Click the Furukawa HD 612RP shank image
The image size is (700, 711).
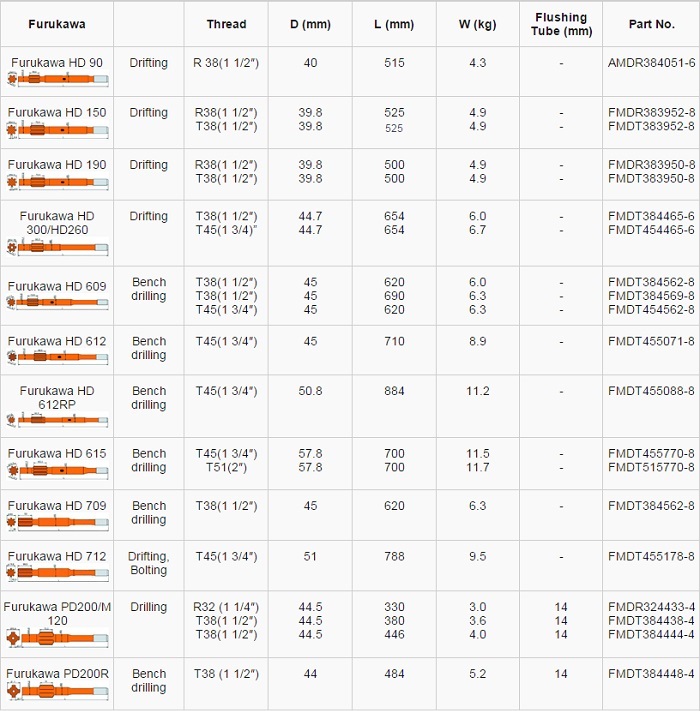tap(58, 420)
